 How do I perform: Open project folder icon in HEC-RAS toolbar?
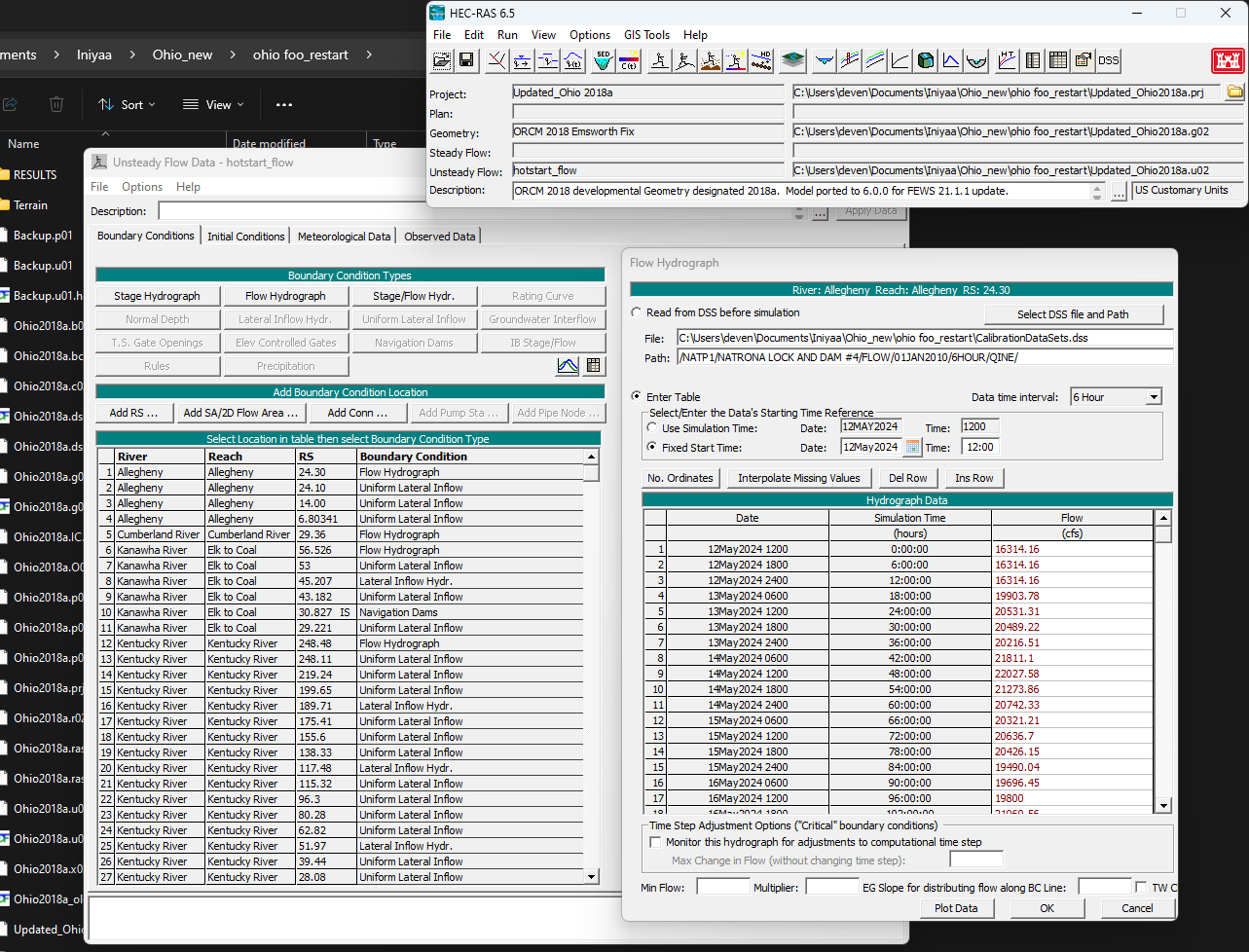click(x=442, y=60)
